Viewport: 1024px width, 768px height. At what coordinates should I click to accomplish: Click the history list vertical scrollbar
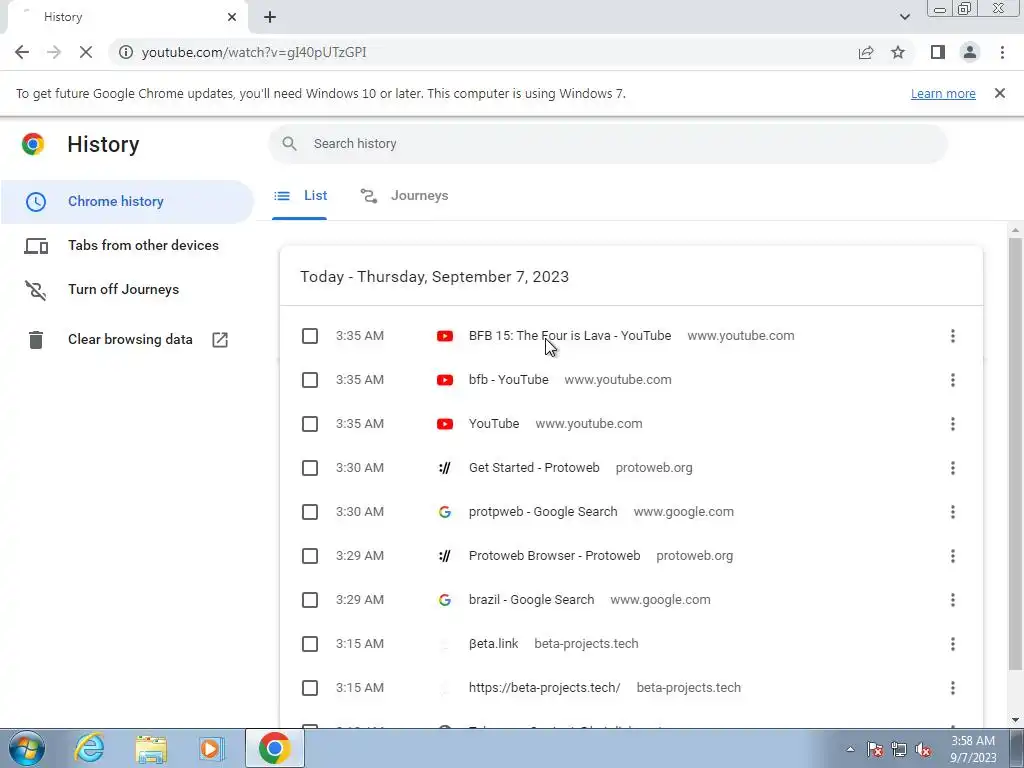point(1015,453)
